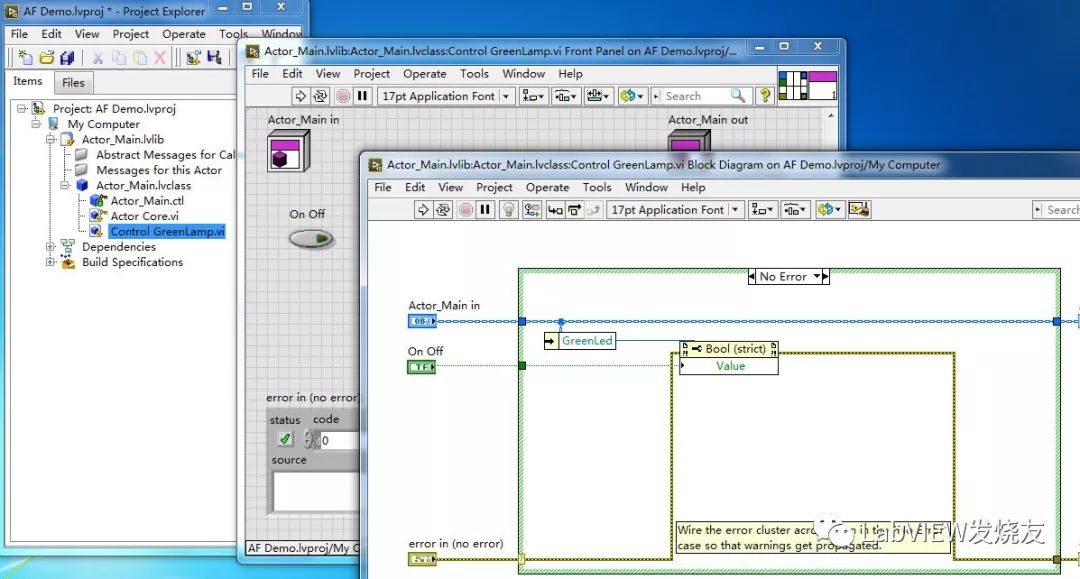Click Highlight Execution light bulb icon
The width and height of the screenshot is (1080, 579).
click(508, 209)
